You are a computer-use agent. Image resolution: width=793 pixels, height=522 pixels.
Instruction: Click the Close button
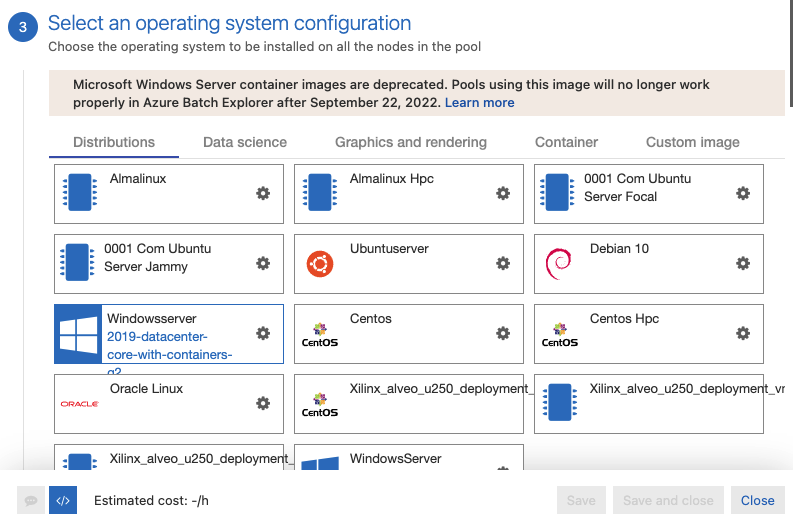click(758, 500)
